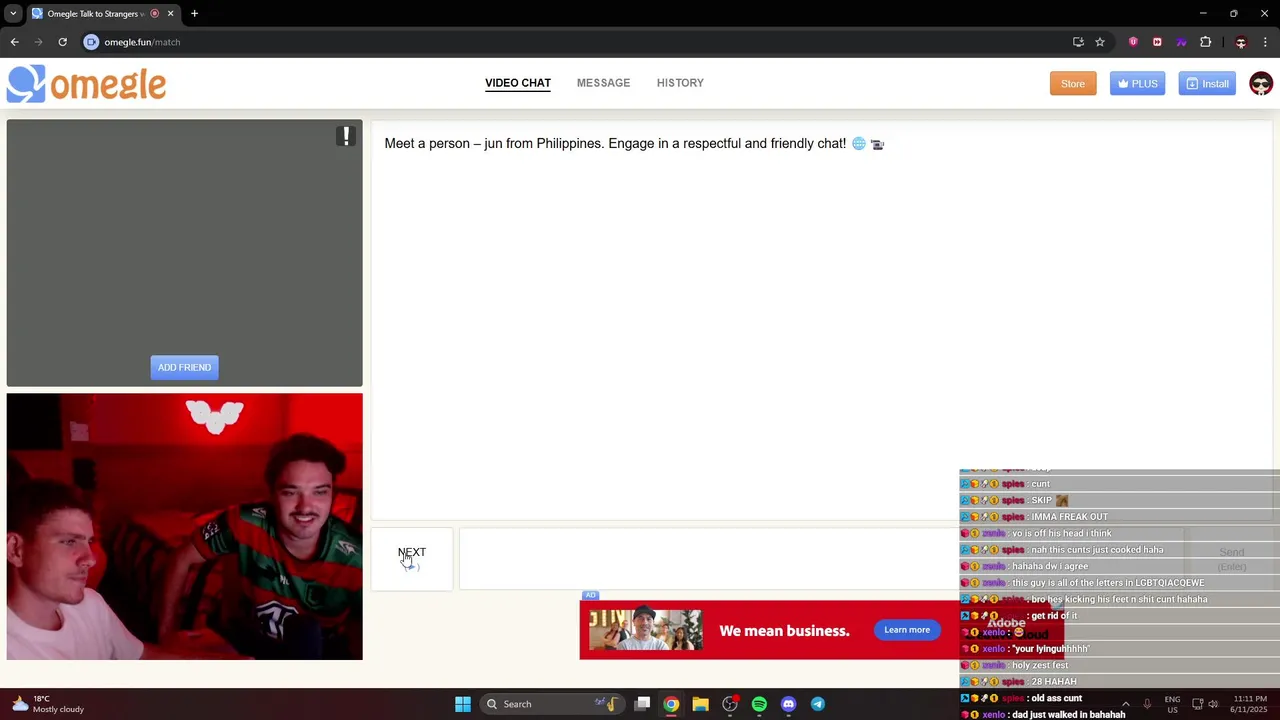This screenshot has height=720, width=1280.
Task: Click the chat message input field
Action: [820, 559]
